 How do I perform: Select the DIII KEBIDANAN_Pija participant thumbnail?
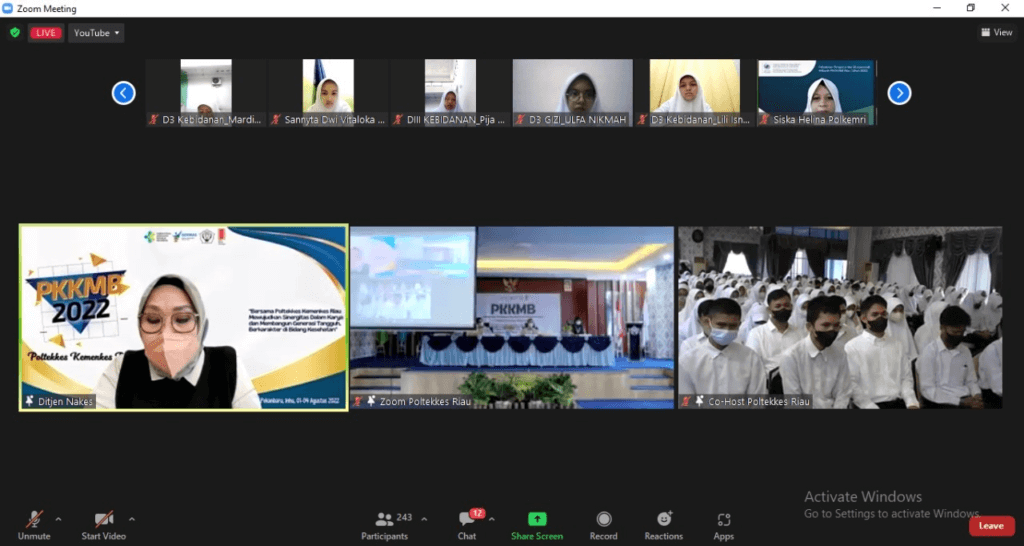(450, 92)
